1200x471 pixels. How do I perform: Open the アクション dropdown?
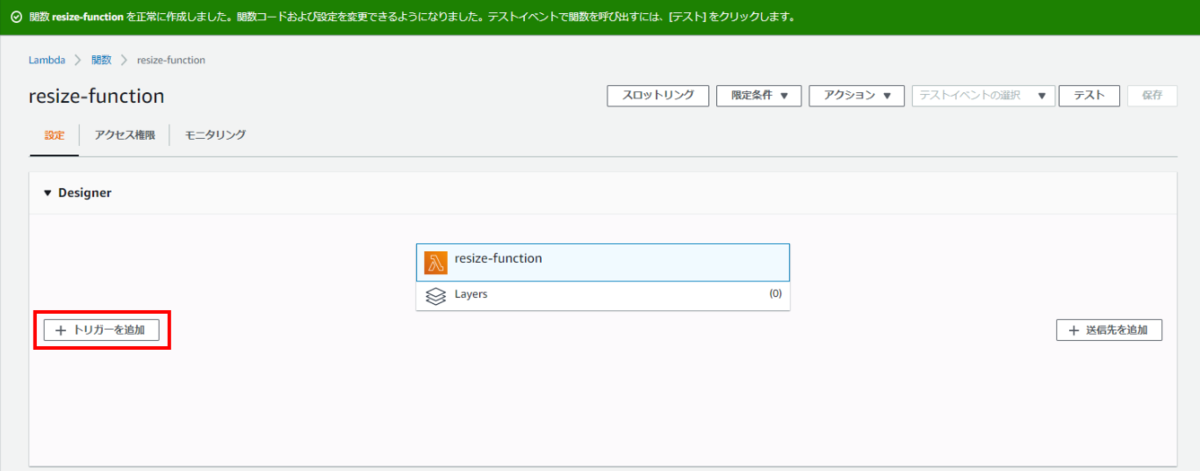pyautogui.click(x=856, y=95)
